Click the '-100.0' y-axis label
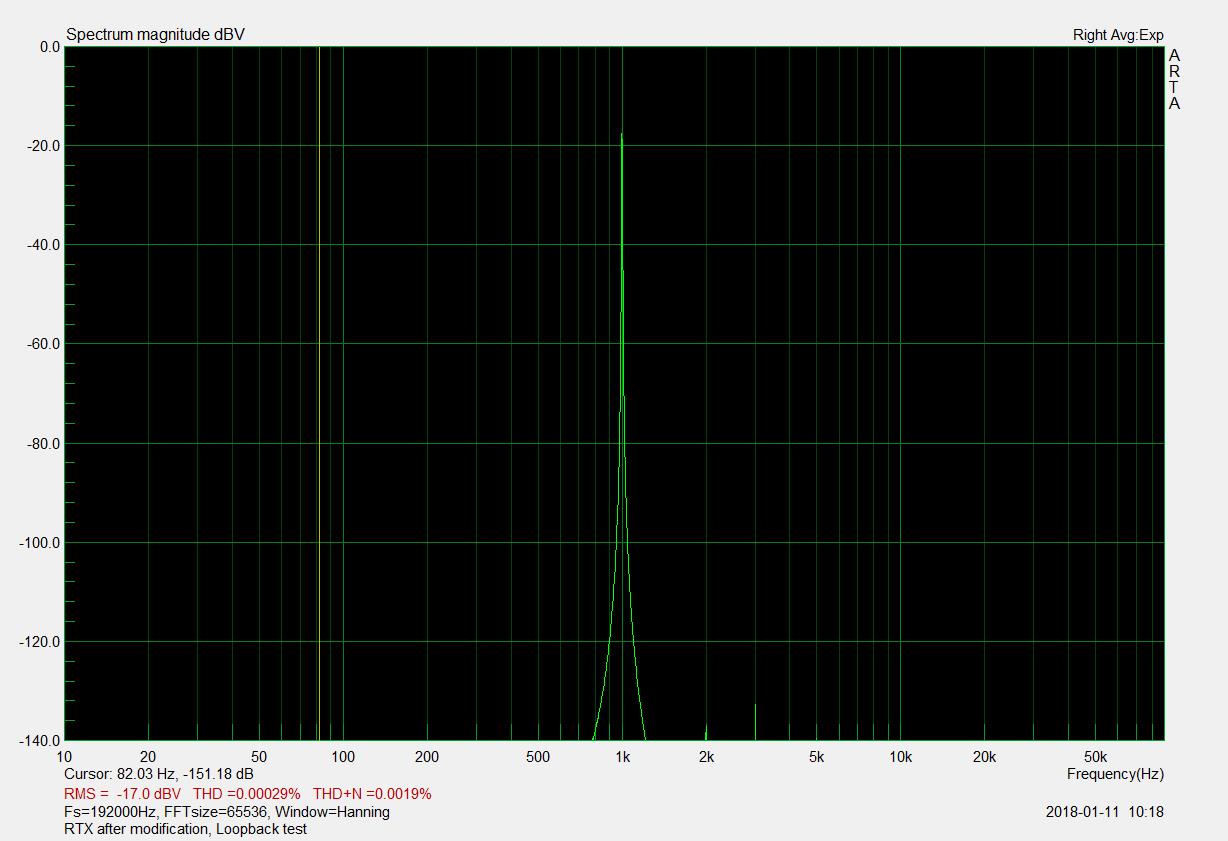 [x=40, y=543]
